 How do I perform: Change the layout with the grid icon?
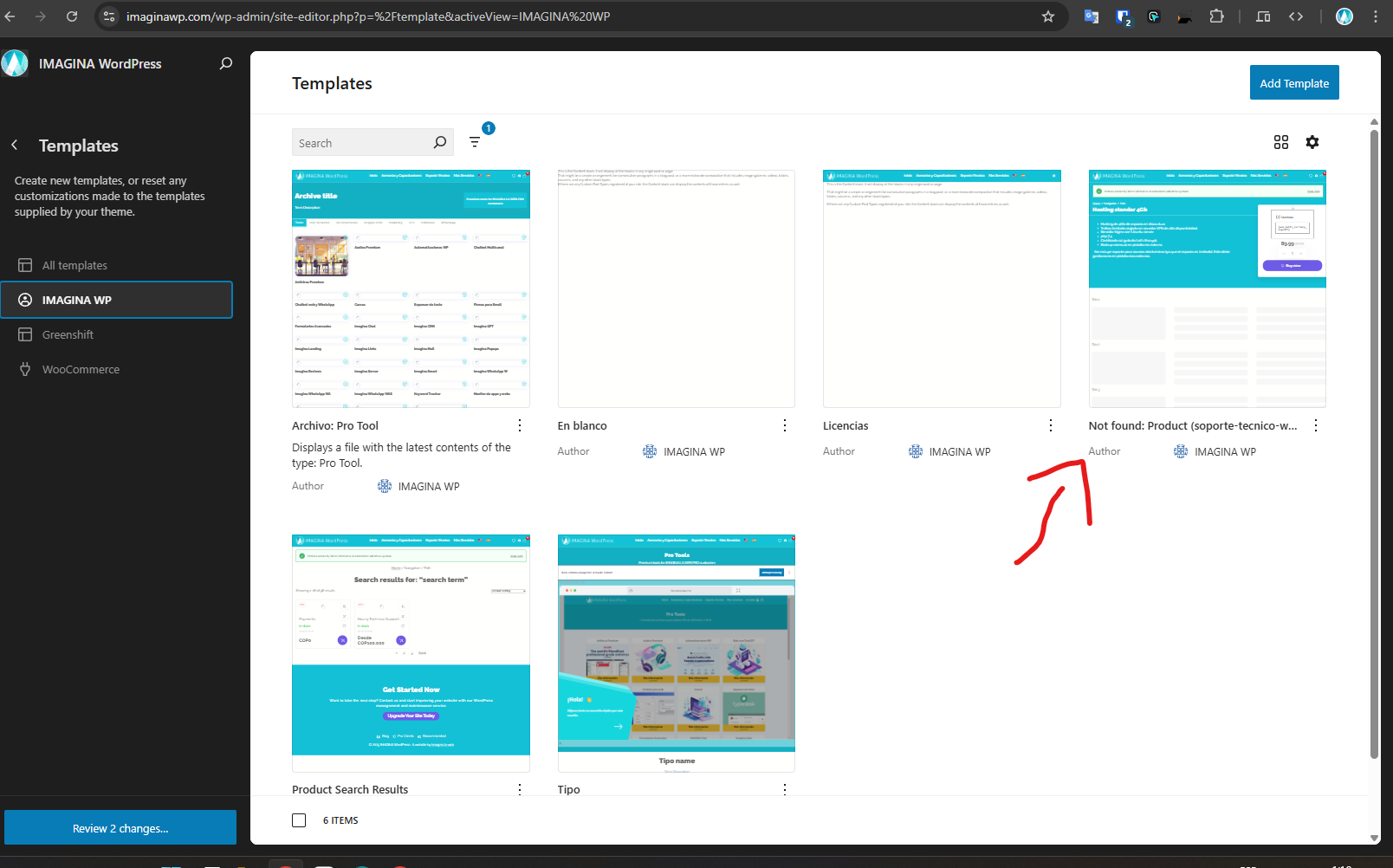(1281, 142)
